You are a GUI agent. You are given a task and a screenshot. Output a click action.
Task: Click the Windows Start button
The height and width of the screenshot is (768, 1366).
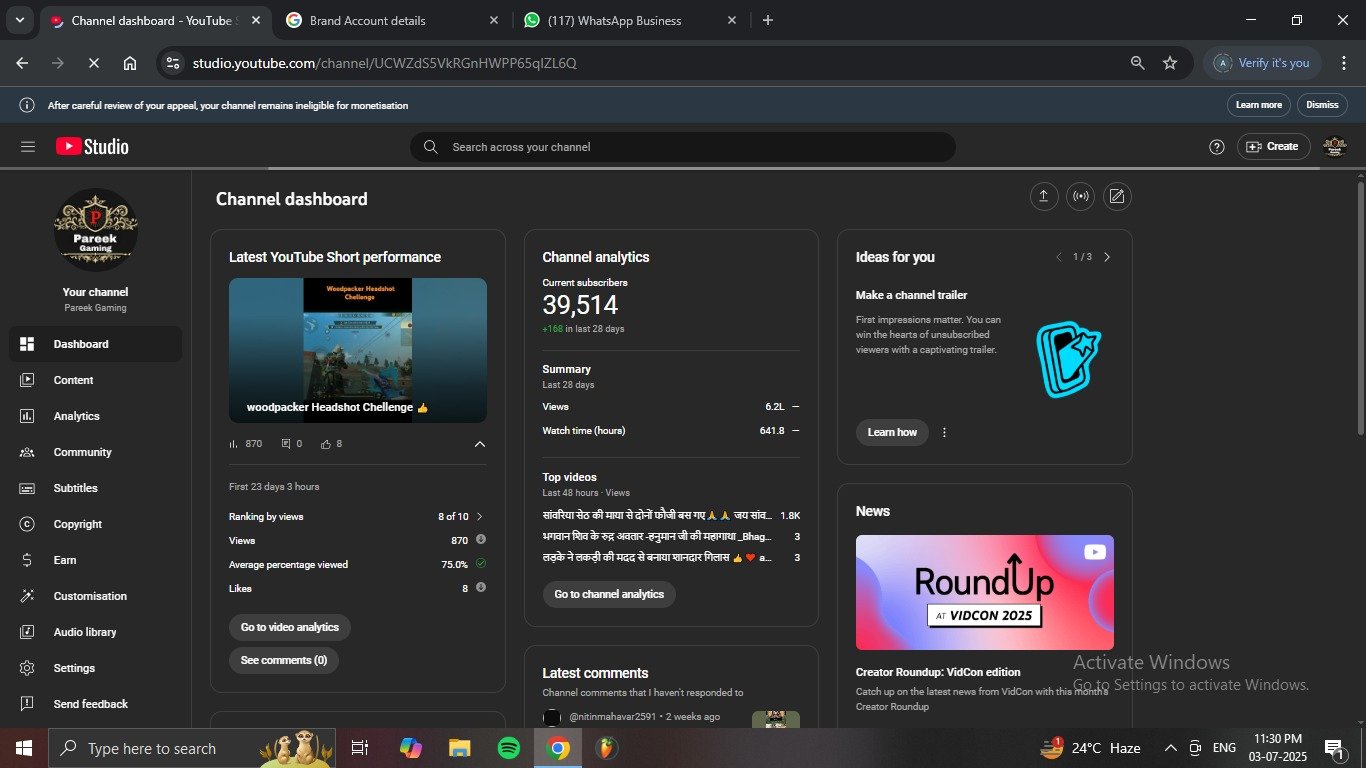pyautogui.click(x=23, y=748)
